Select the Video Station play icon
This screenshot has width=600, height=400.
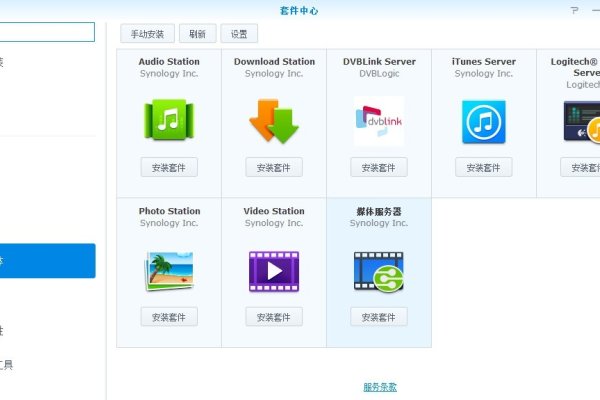pos(274,271)
